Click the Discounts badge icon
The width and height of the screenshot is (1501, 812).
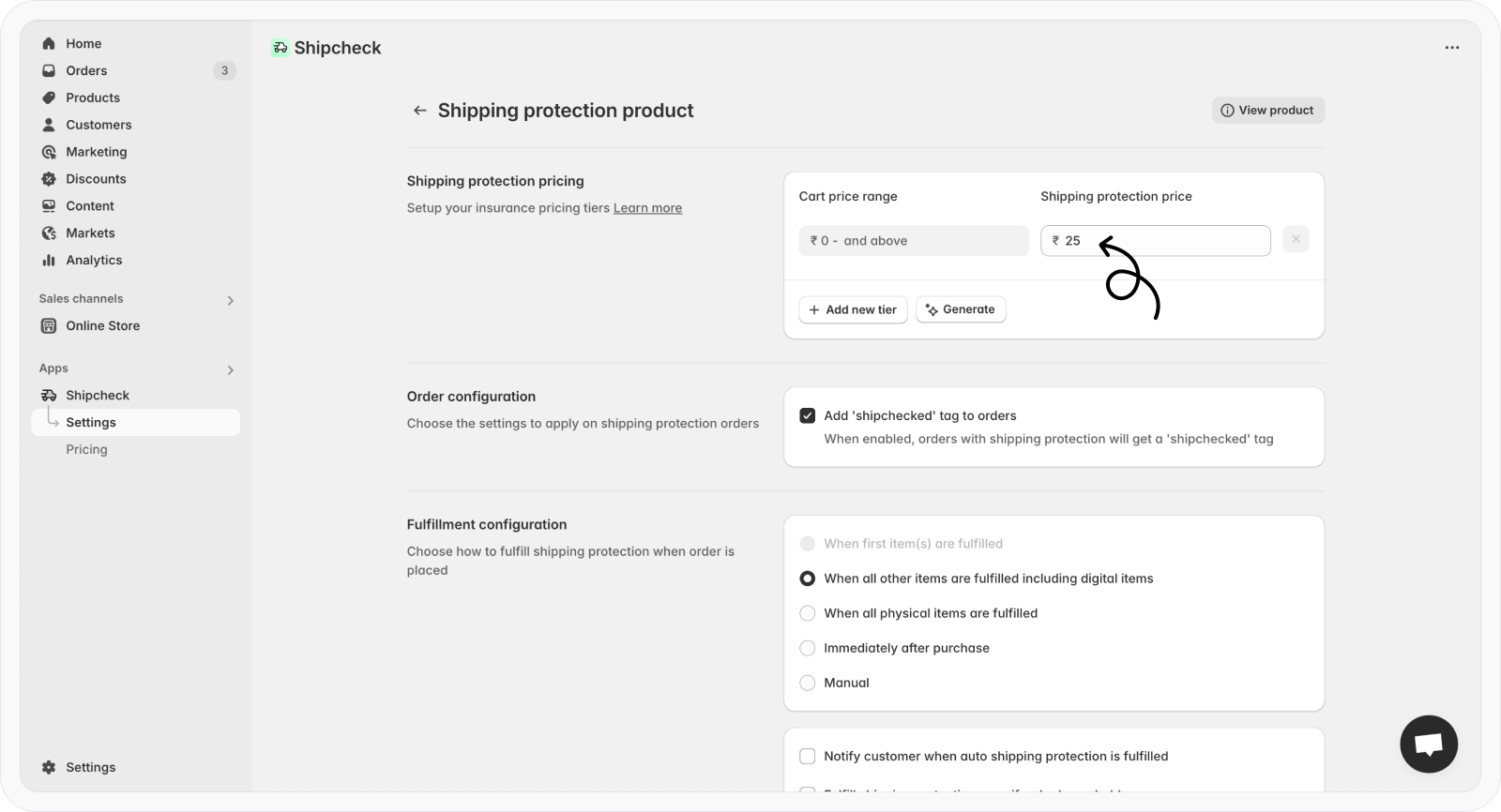(49, 179)
